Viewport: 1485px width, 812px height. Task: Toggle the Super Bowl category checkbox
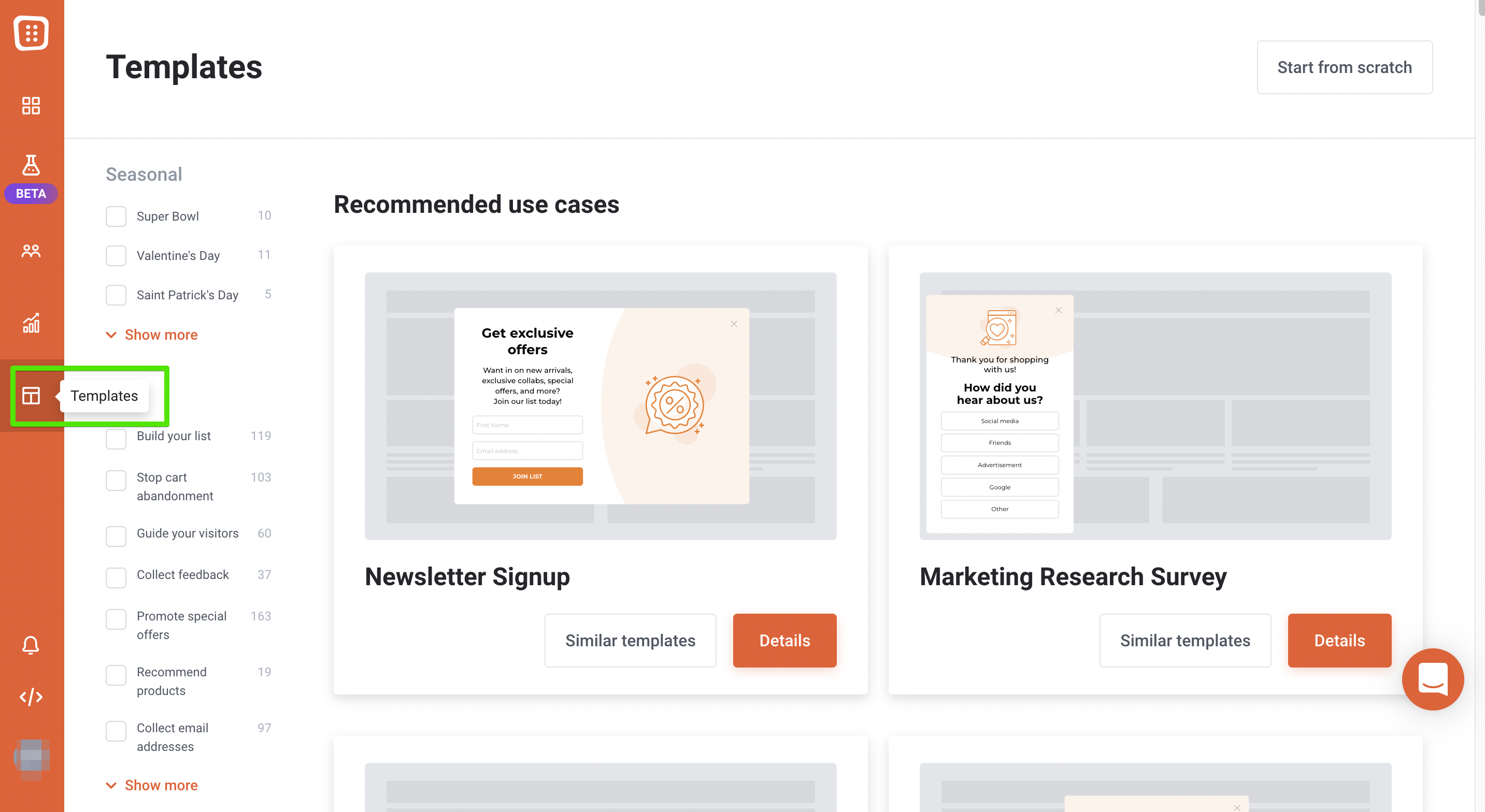pos(117,216)
